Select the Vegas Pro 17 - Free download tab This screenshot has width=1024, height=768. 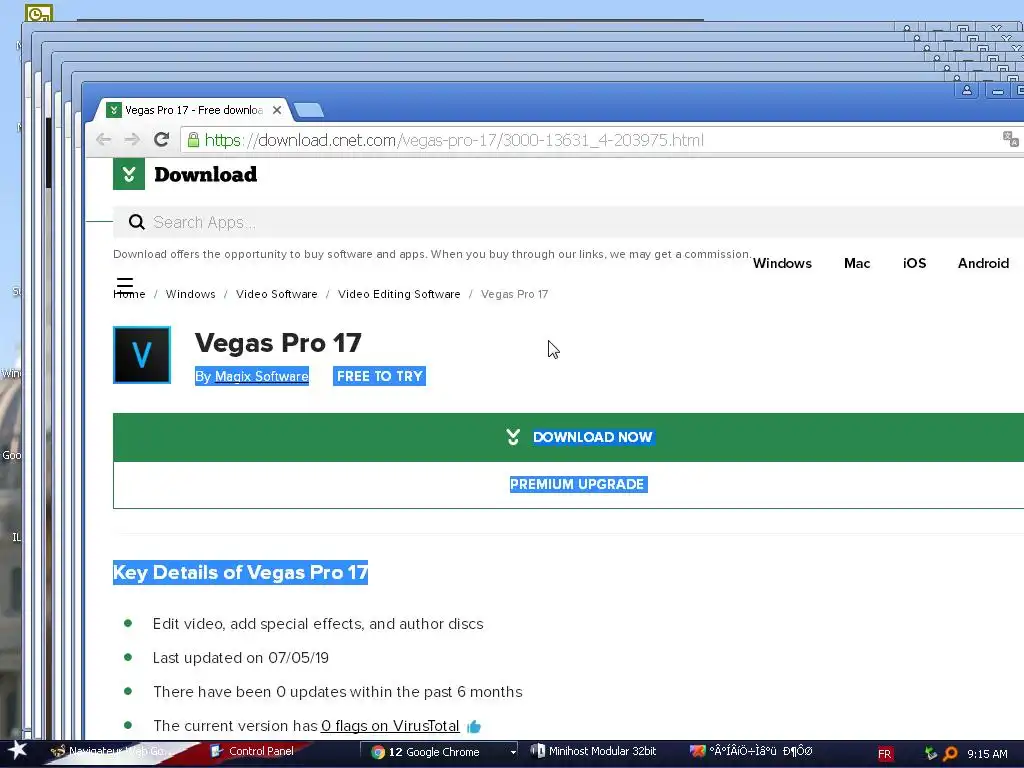click(194, 110)
